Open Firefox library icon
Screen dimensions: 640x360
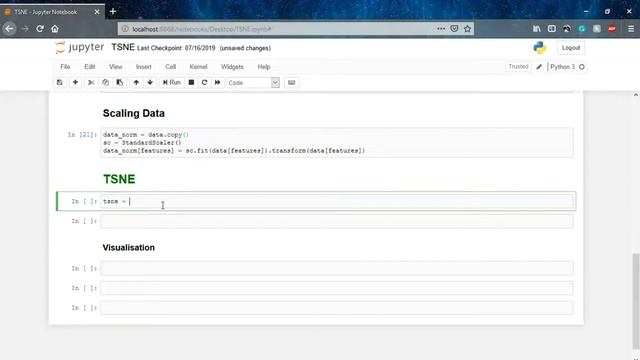pos(537,29)
